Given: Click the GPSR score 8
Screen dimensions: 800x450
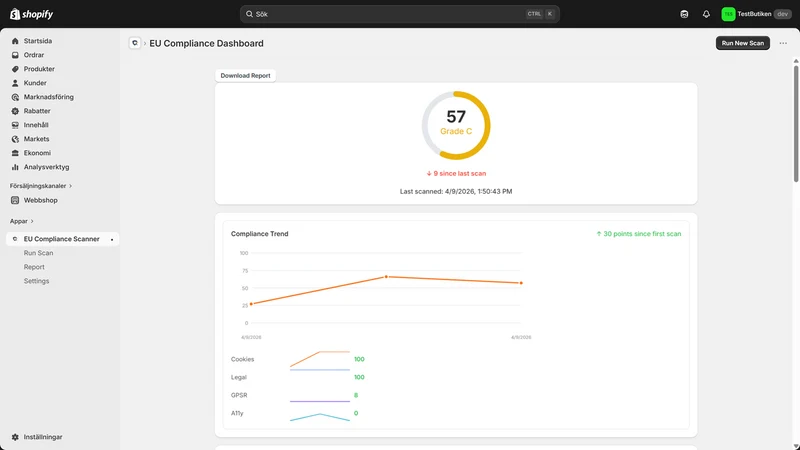Looking at the screenshot, I should [356, 395].
